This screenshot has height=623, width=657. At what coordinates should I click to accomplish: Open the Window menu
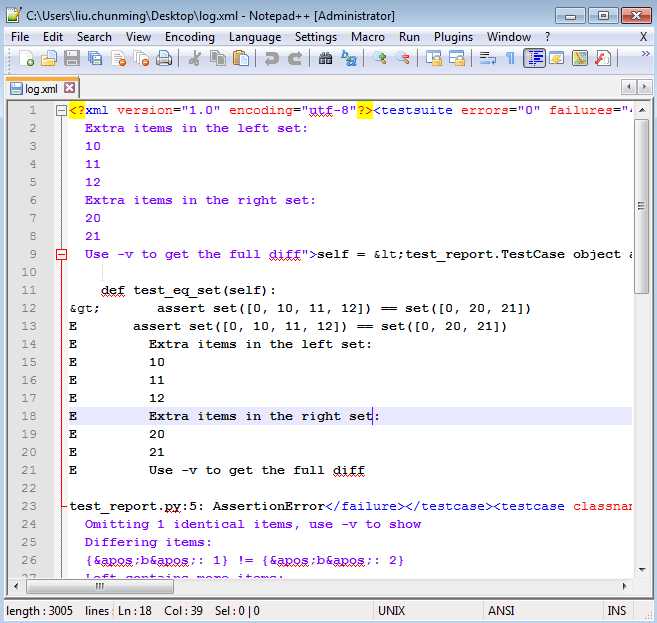509,37
